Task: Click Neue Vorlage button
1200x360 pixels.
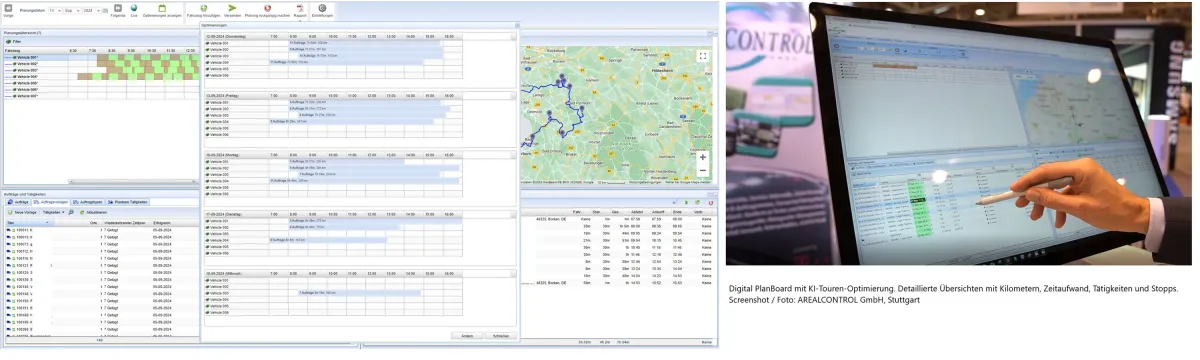Action: (x=23, y=212)
